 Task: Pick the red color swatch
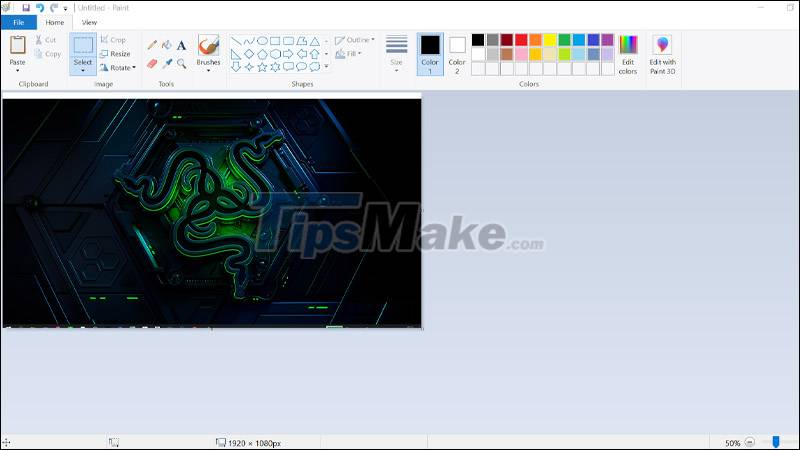[521, 40]
